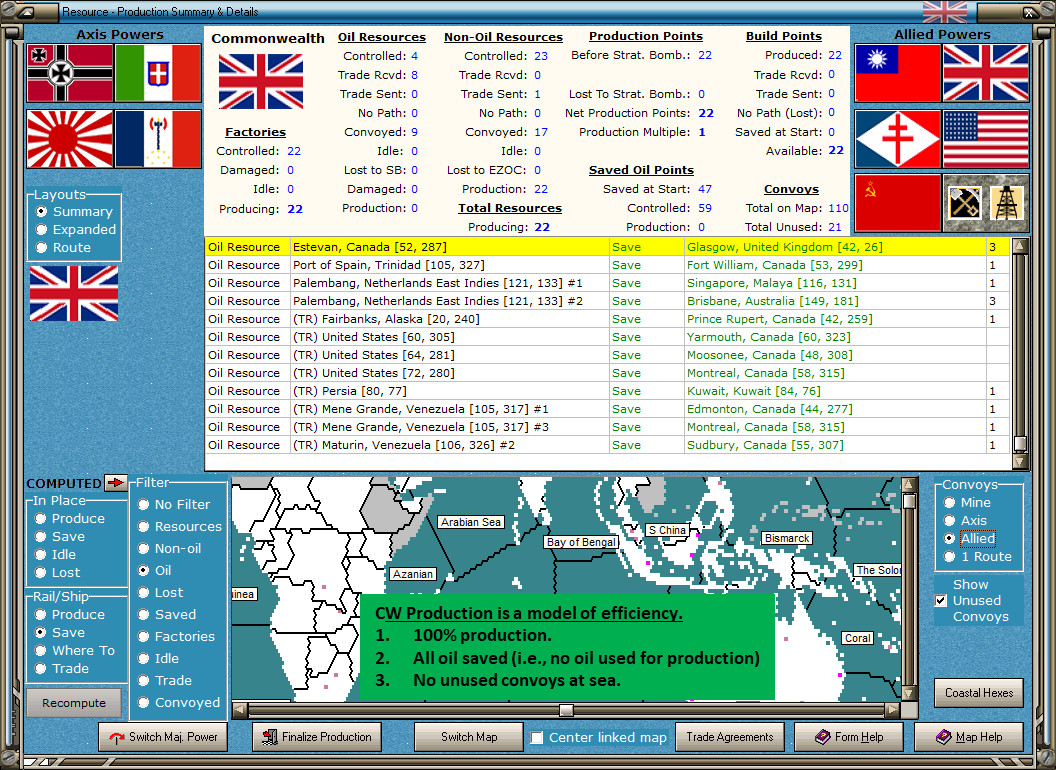
Task: Enable Center linked map checkbox
Action: point(537,738)
